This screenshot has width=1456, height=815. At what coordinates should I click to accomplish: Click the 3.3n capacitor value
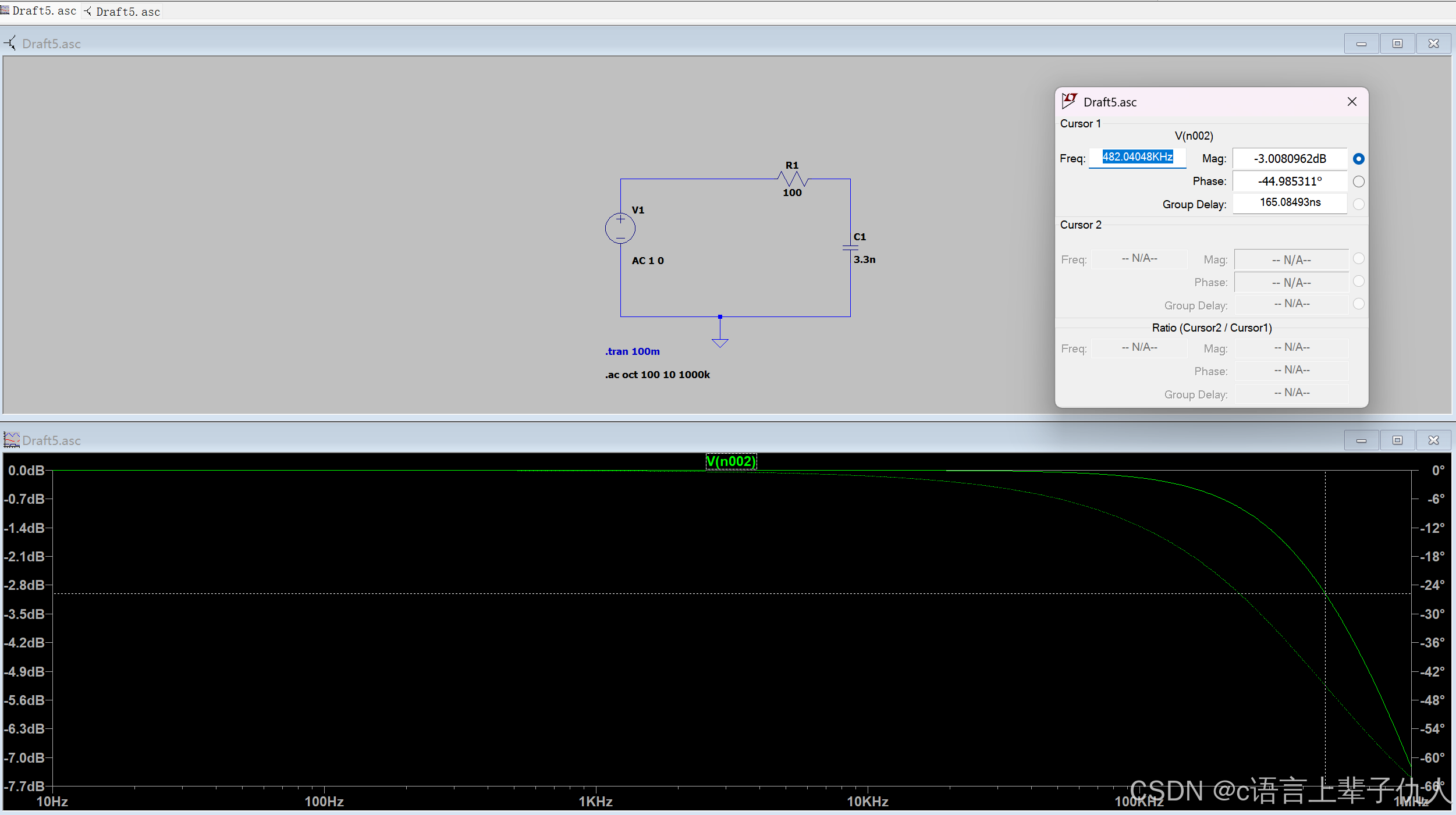coord(864,259)
